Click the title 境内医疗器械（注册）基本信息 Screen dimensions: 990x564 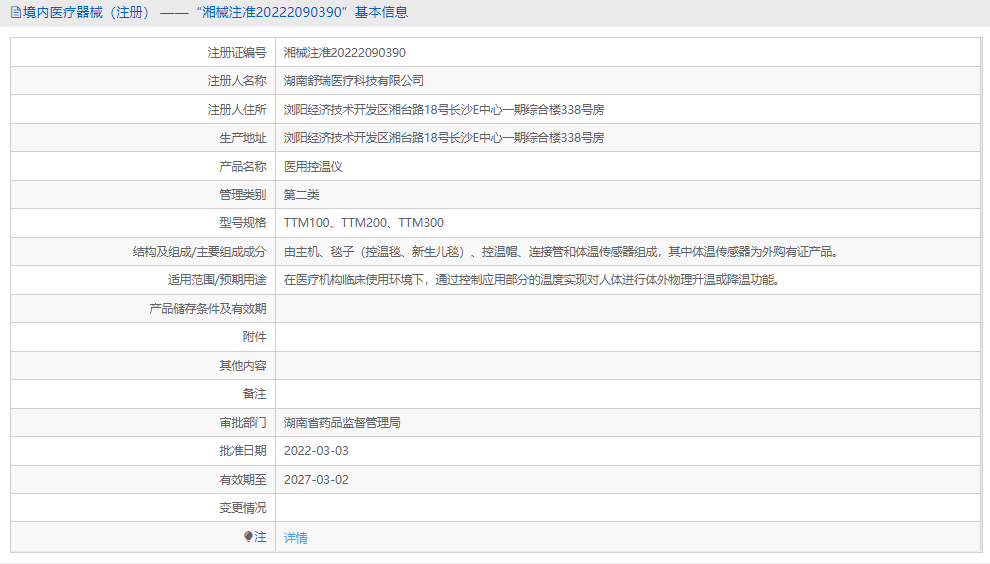(215, 13)
